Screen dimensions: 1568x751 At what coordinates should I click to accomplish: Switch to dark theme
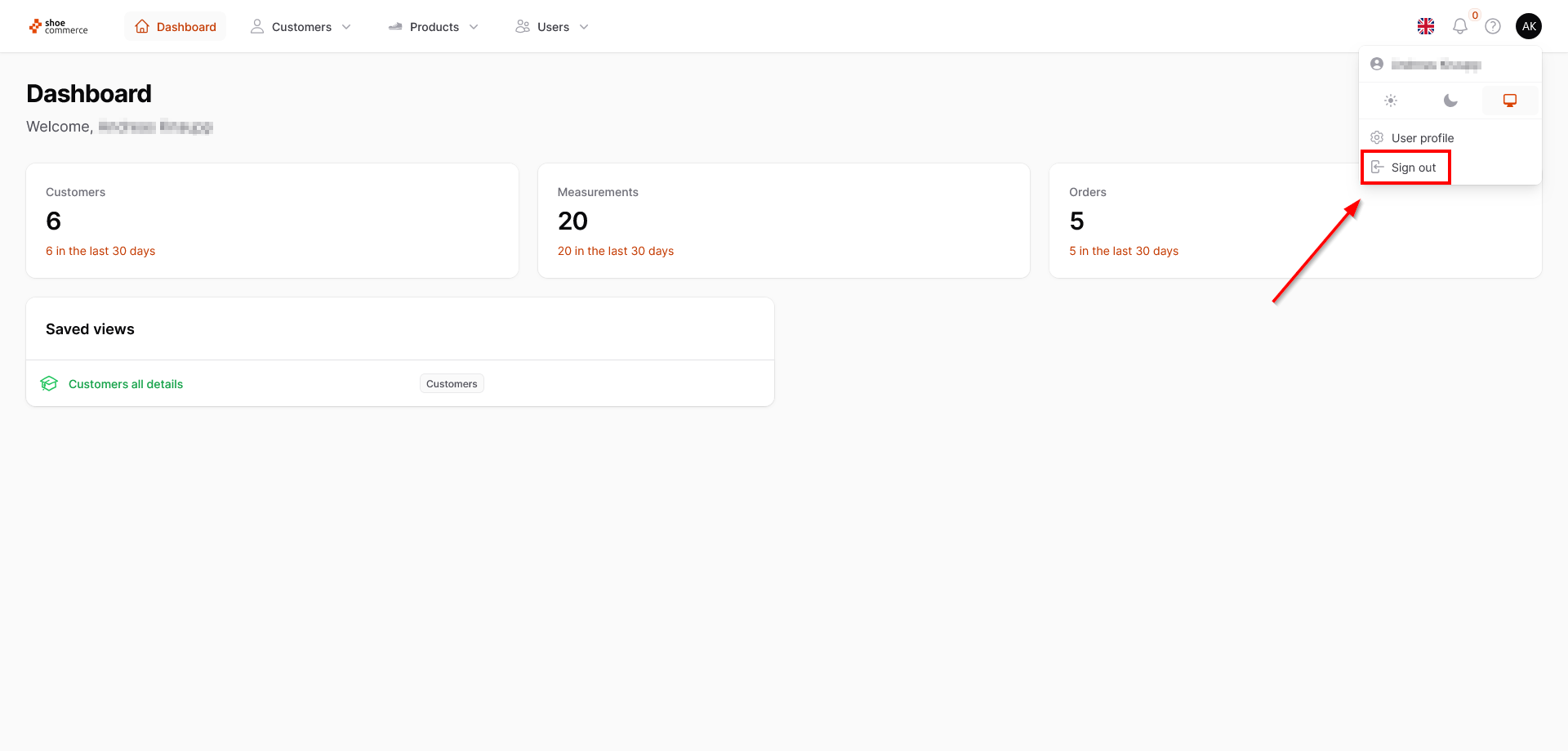coord(1450,101)
